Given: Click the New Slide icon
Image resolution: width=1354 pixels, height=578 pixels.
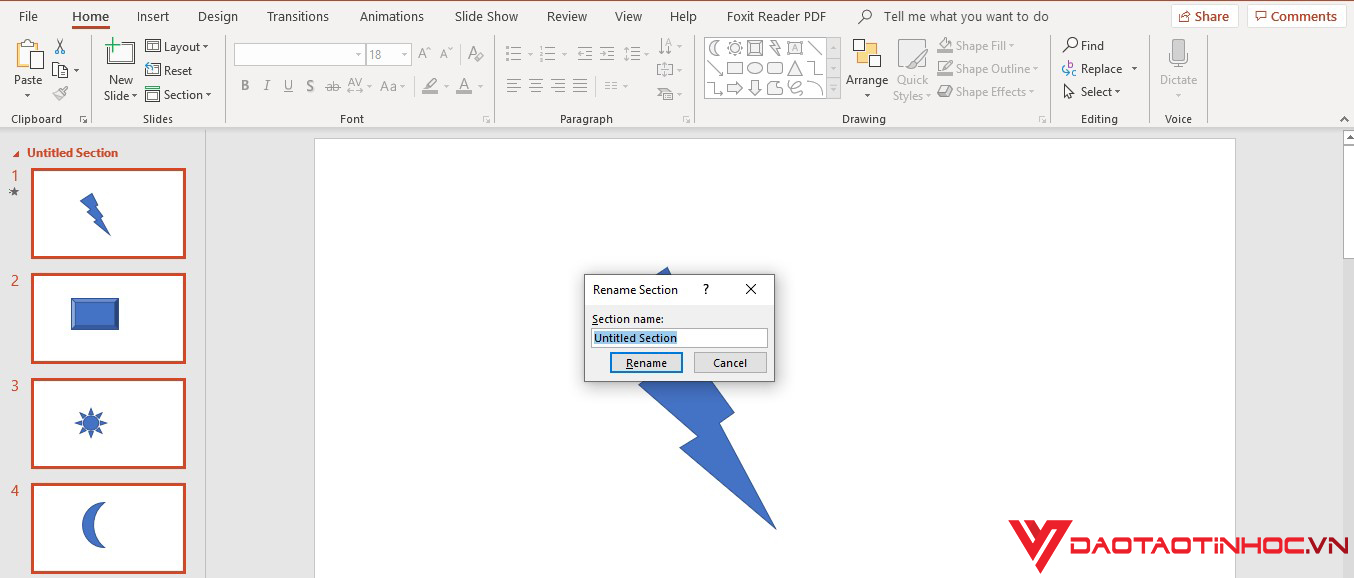Looking at the screenshot, I should (120, 55).
